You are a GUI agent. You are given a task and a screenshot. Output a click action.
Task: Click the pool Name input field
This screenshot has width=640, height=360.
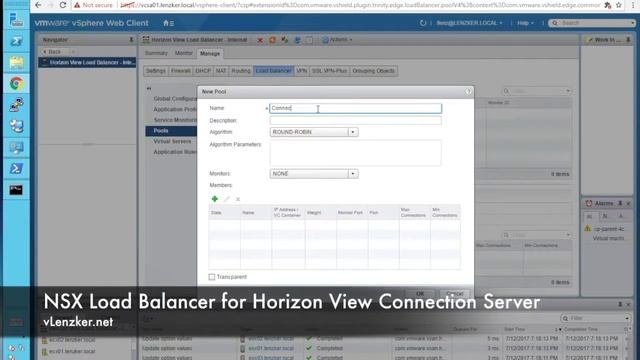[356, 108]
